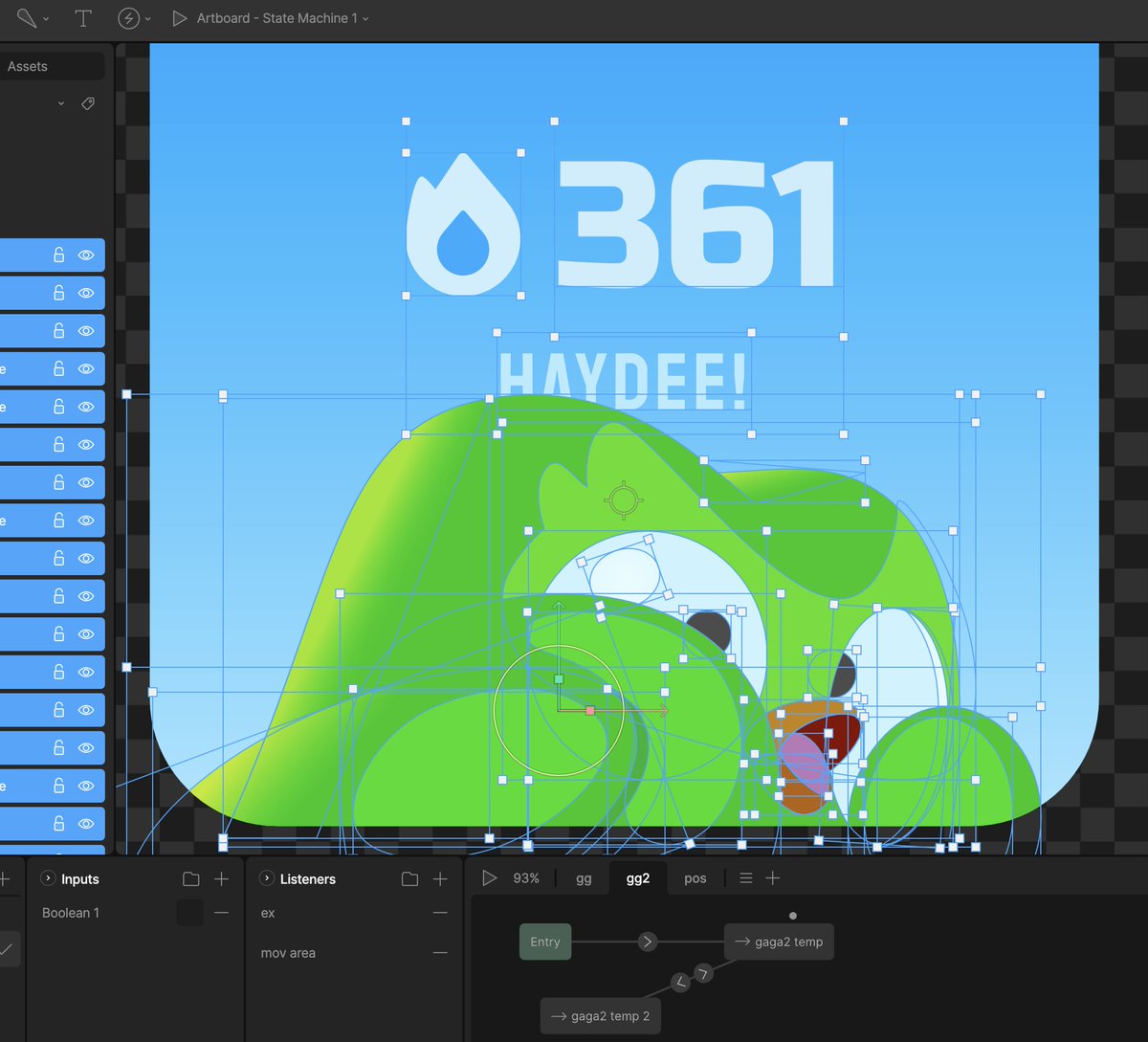Remove the ex listener with minus
Screen dimensions: 1148x1042
440,913
